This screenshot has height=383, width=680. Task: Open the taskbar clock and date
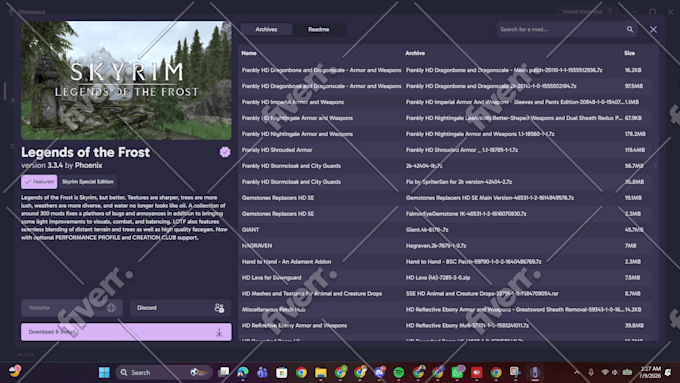coord(650,372)
